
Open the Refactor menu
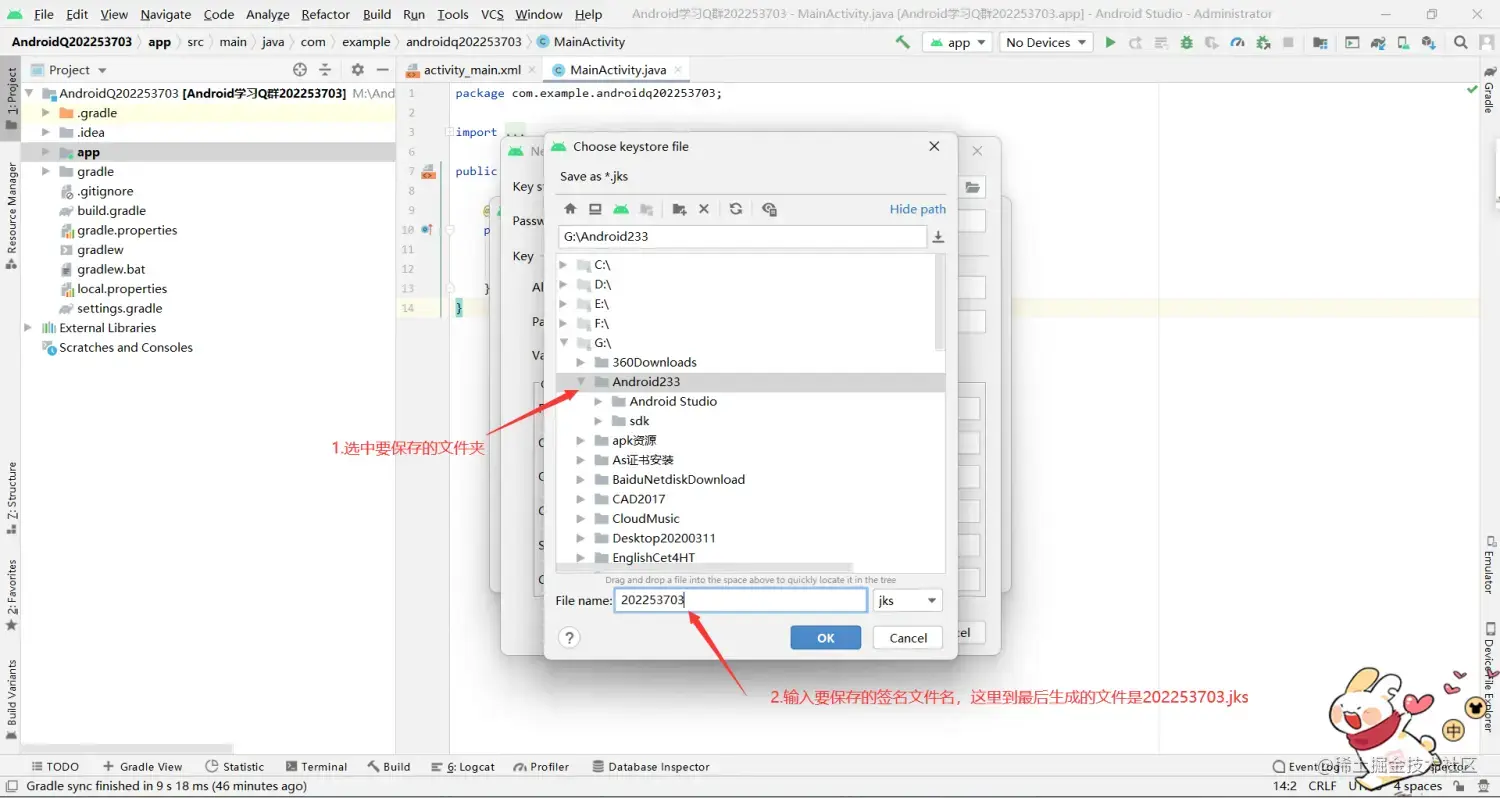[x=325, y=14]
